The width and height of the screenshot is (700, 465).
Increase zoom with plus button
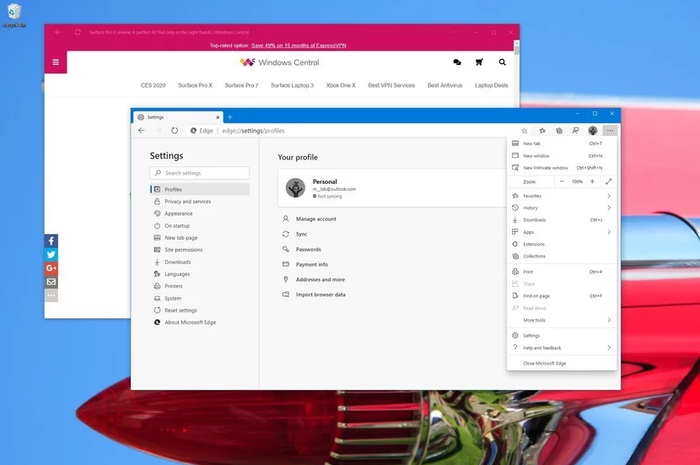(x=592, y=182)
